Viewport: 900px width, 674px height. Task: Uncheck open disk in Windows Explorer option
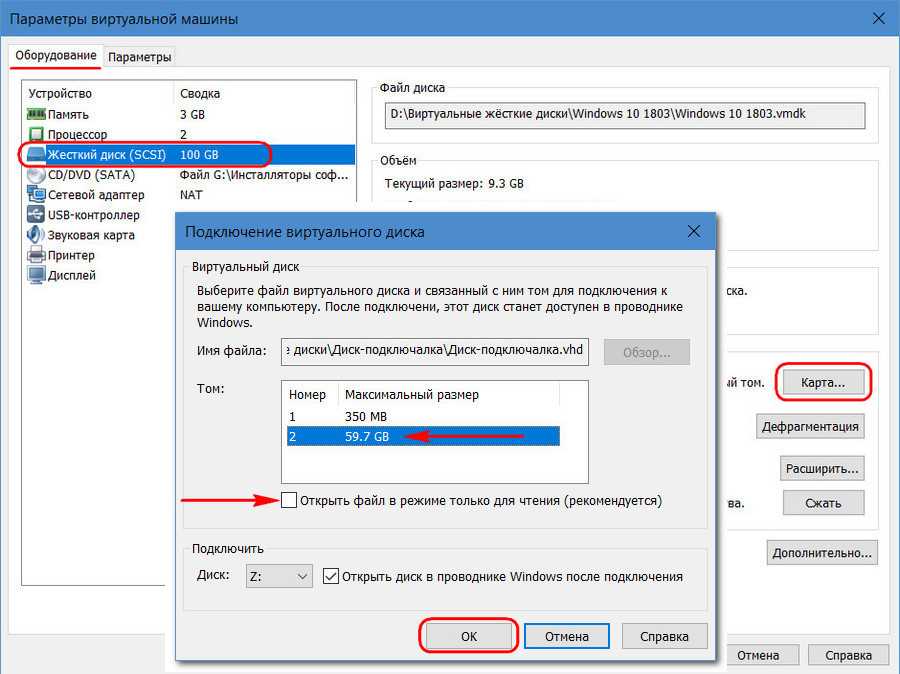[331, 576]
